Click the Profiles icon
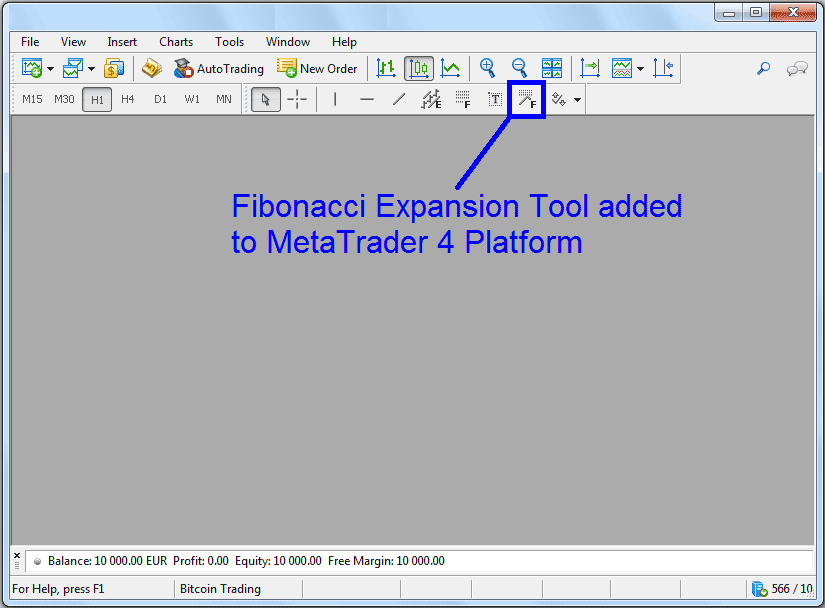This screenshot has width=825, height=608. tap(73, 68)
